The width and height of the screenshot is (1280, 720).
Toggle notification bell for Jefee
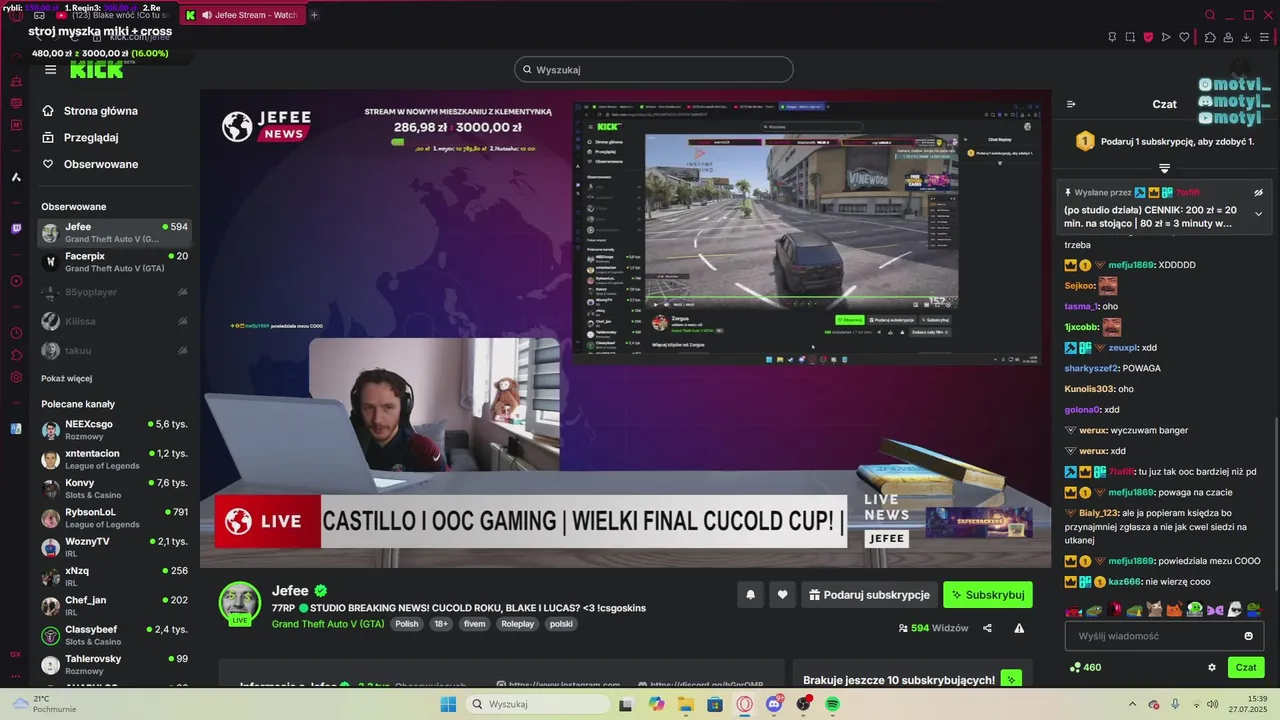pos(750,595)
